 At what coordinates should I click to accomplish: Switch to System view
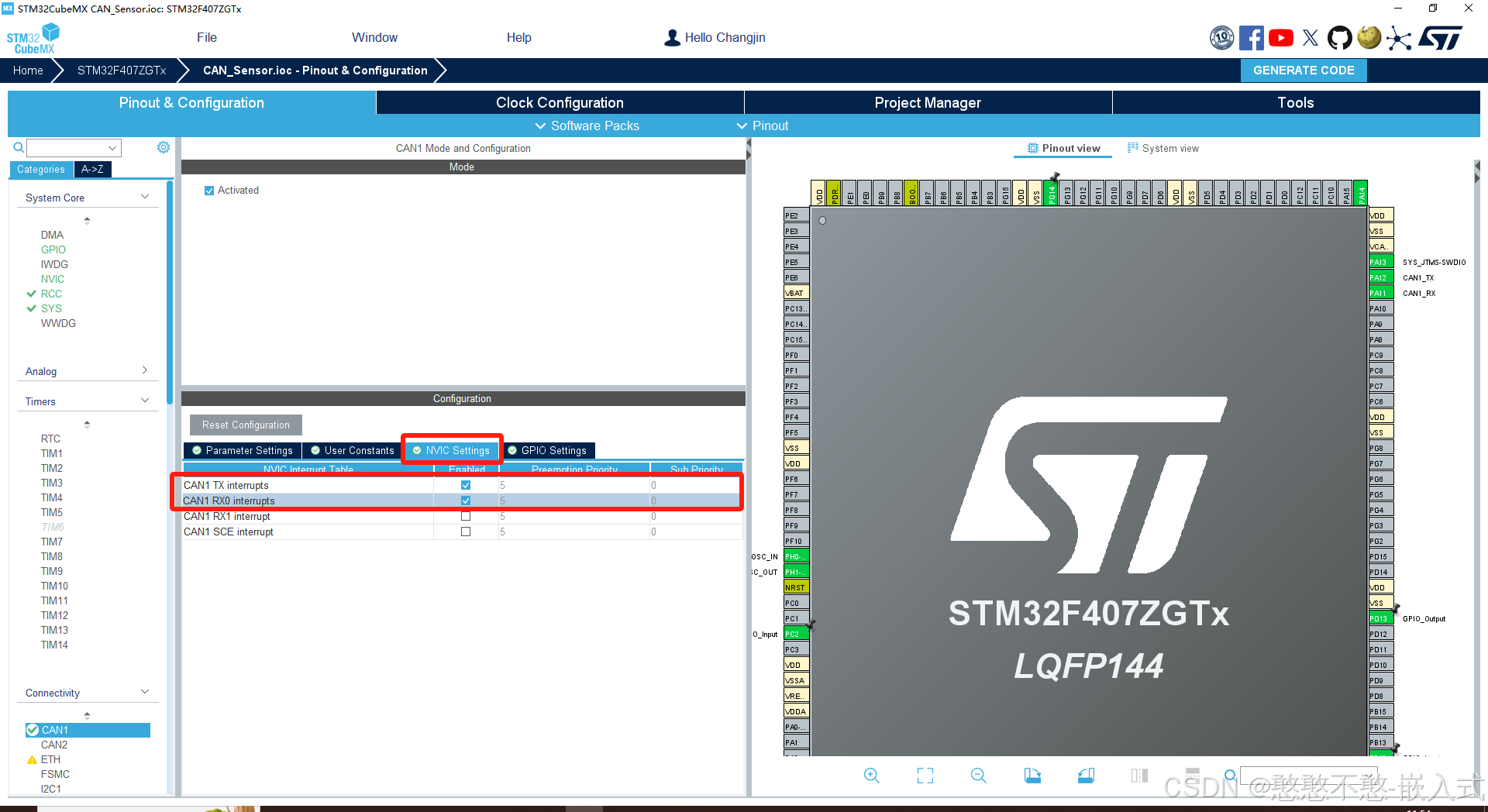pos(1163,148)
